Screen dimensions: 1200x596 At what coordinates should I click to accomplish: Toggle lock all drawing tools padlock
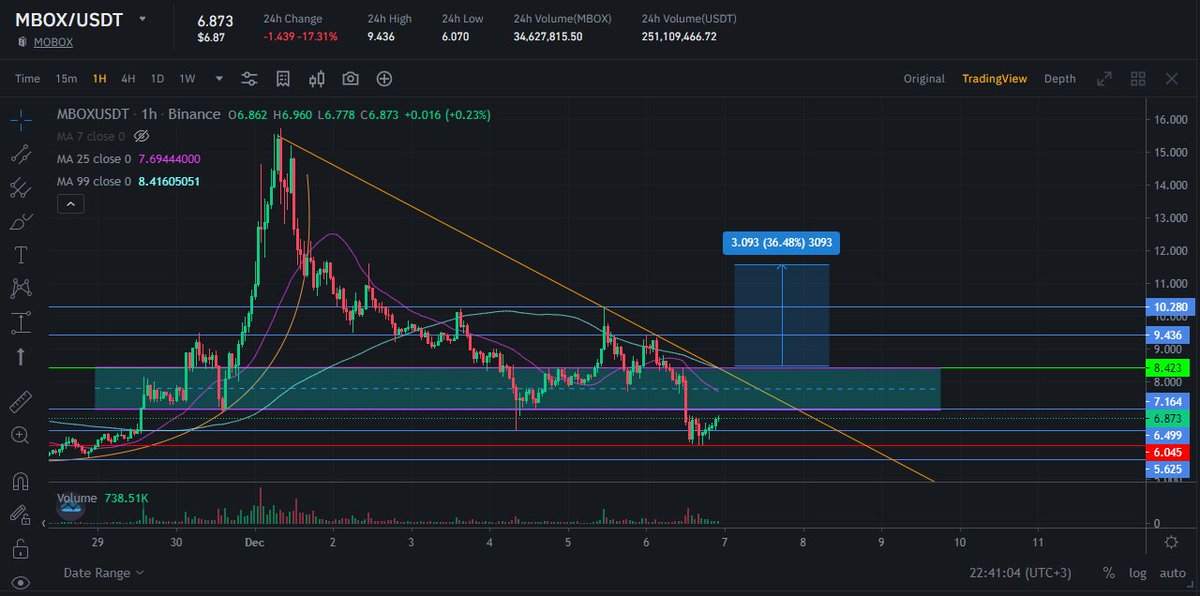pos(20,548)
